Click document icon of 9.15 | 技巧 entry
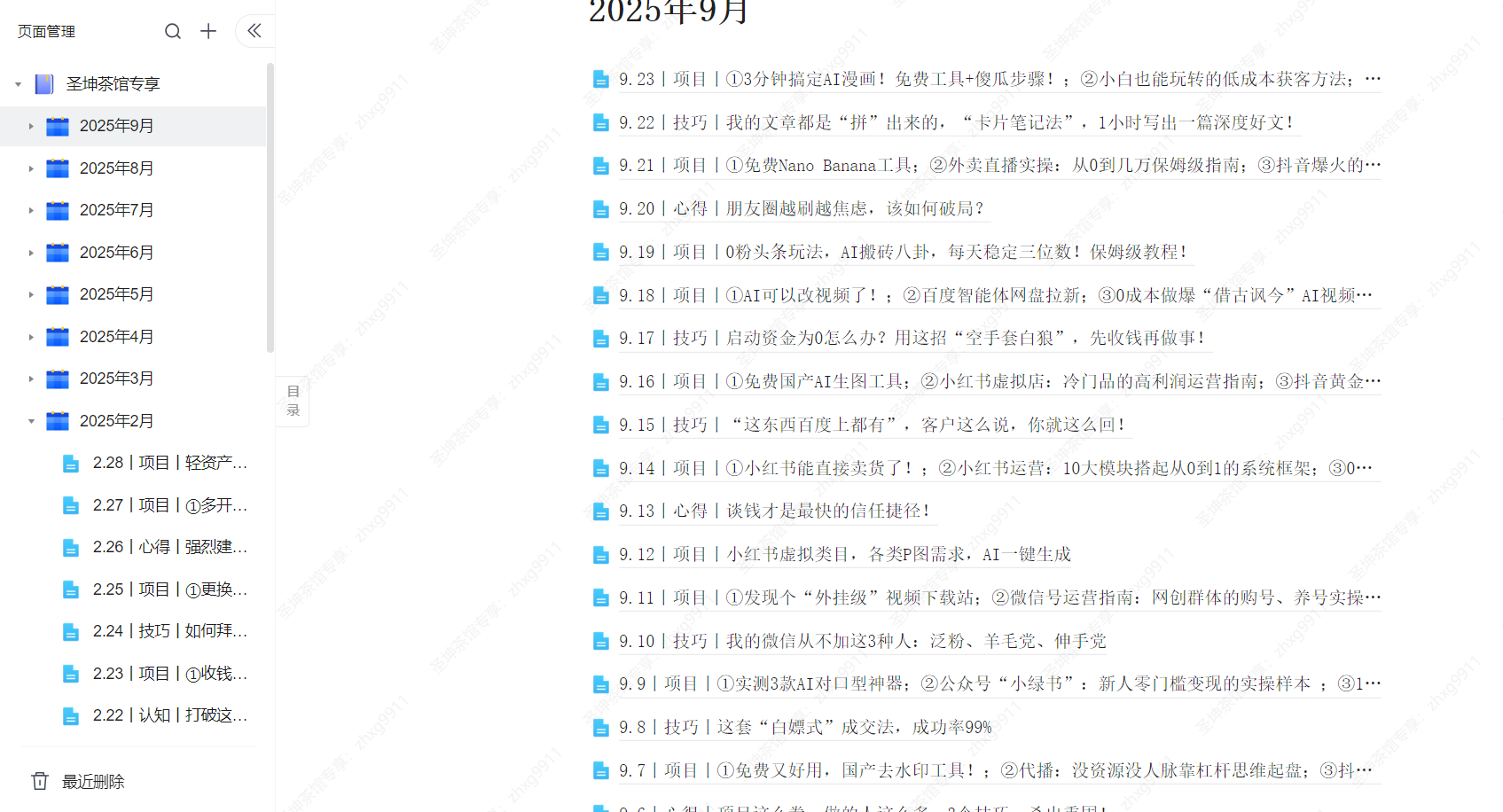The height and width of the screenshot is (812, 1503). click(600, 426)
